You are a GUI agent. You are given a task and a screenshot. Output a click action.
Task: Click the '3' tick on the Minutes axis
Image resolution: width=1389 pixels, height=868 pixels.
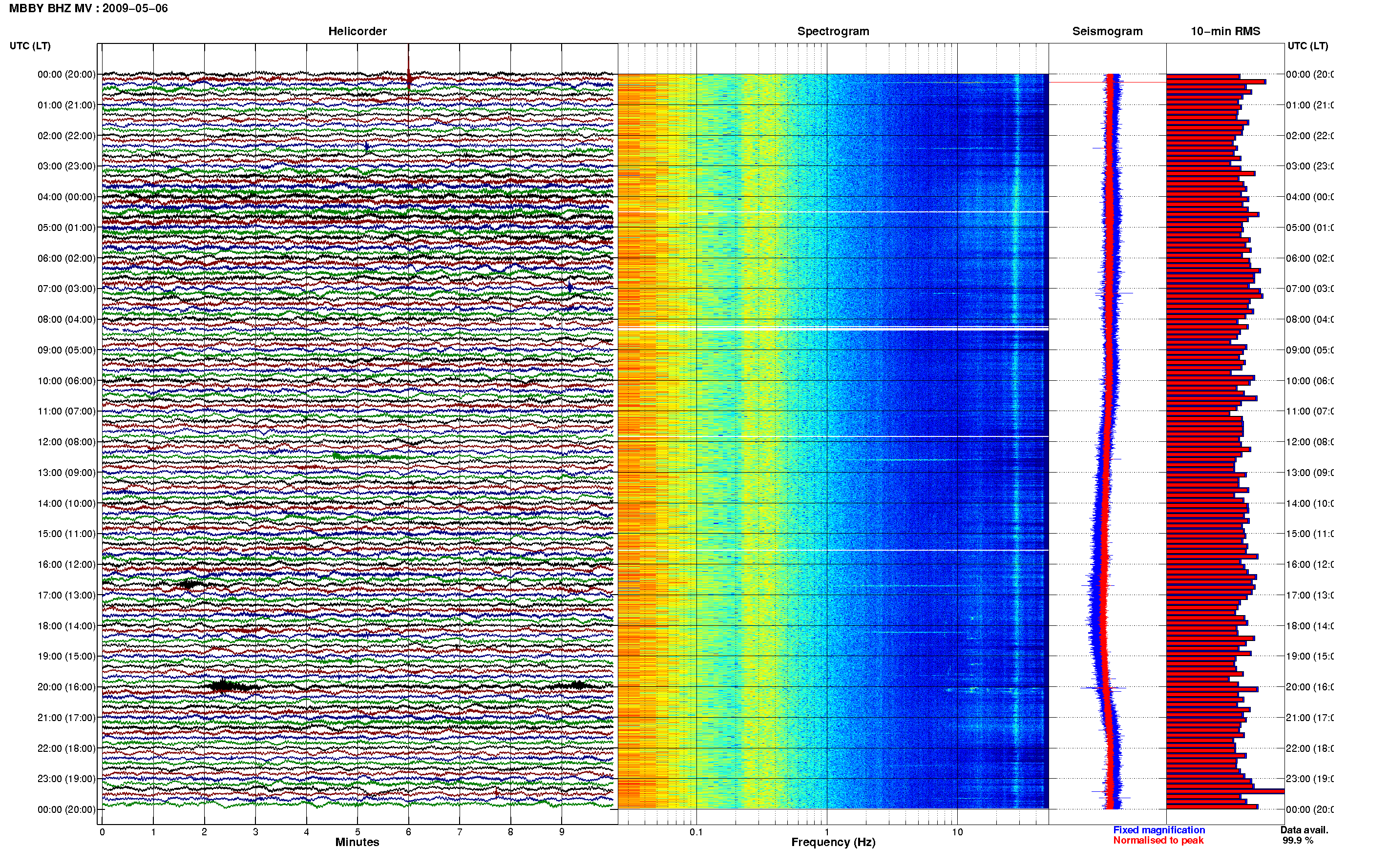[255, 832]
